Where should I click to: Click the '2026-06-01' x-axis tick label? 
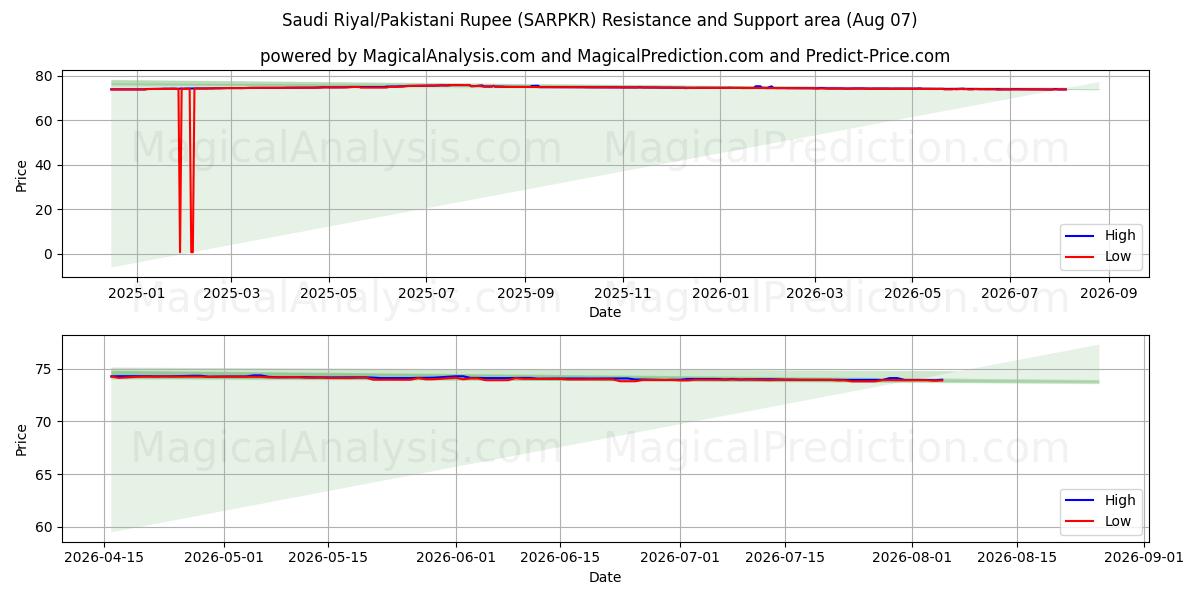pos(456,558)
